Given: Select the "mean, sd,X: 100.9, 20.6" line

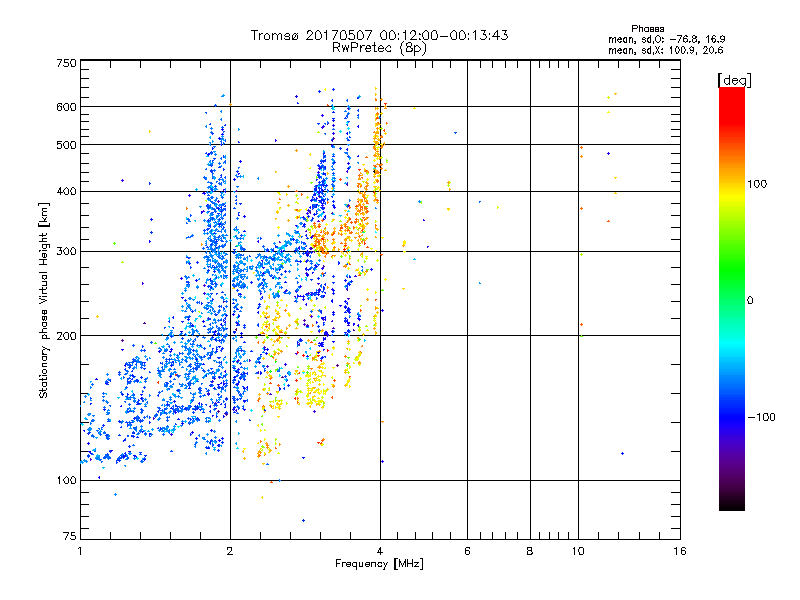Looking at the screenshot, I should pos(665,50).
